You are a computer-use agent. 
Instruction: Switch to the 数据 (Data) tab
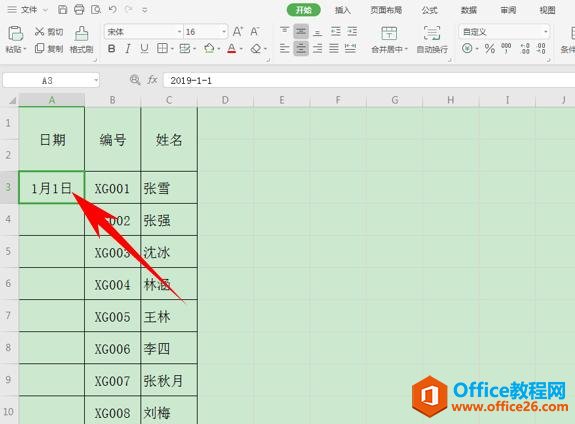[469, 10]
